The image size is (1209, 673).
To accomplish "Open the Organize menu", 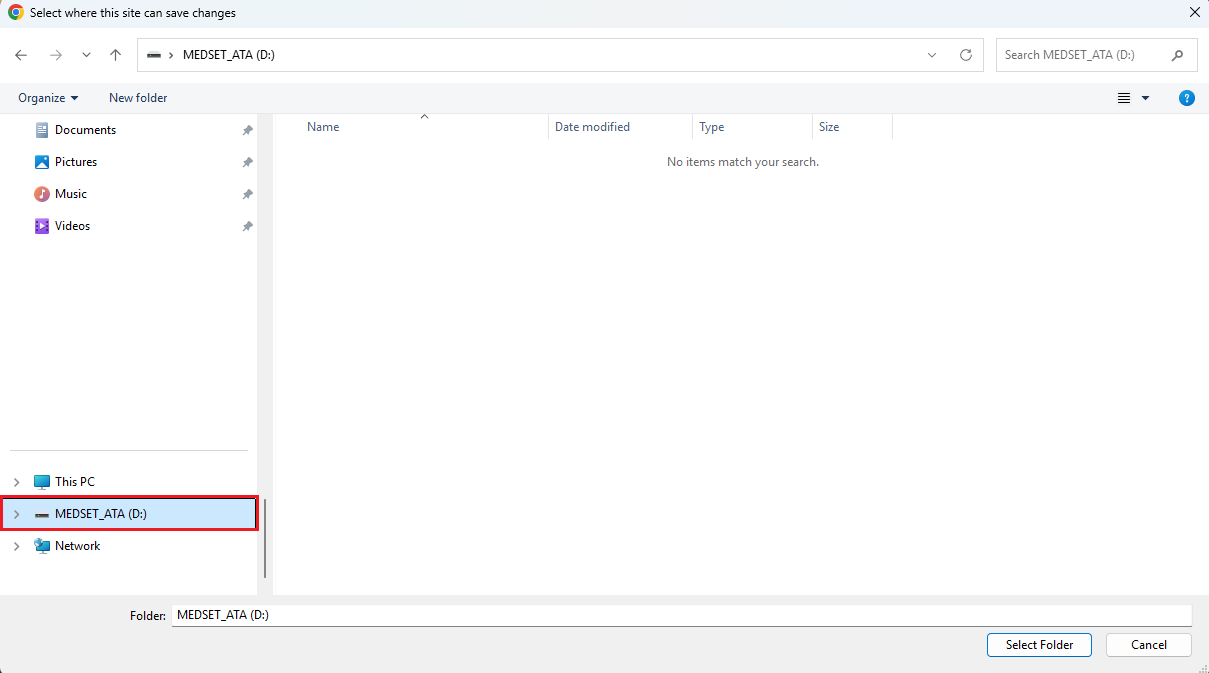I will click(x=46, y=97).
